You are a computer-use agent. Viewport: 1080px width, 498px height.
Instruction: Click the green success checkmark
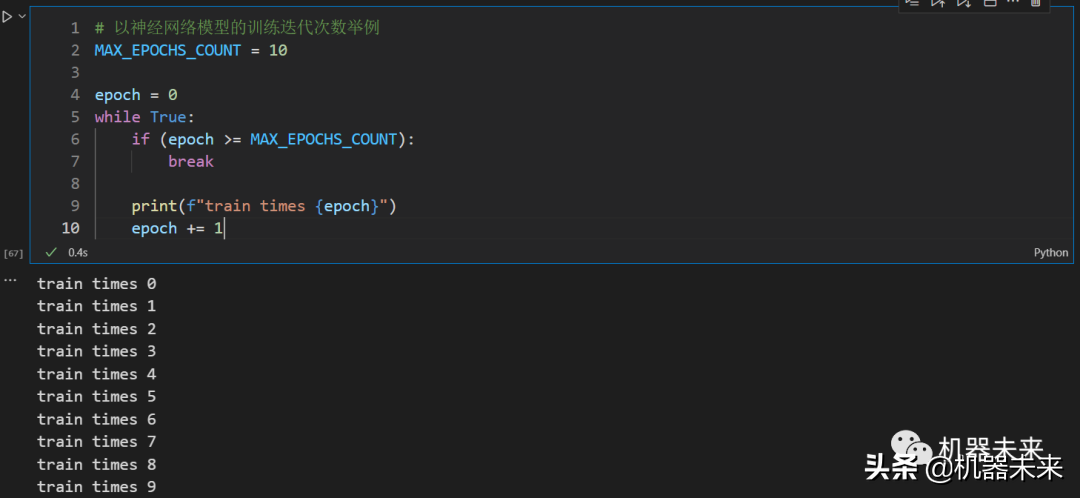(x=51, y=252)
